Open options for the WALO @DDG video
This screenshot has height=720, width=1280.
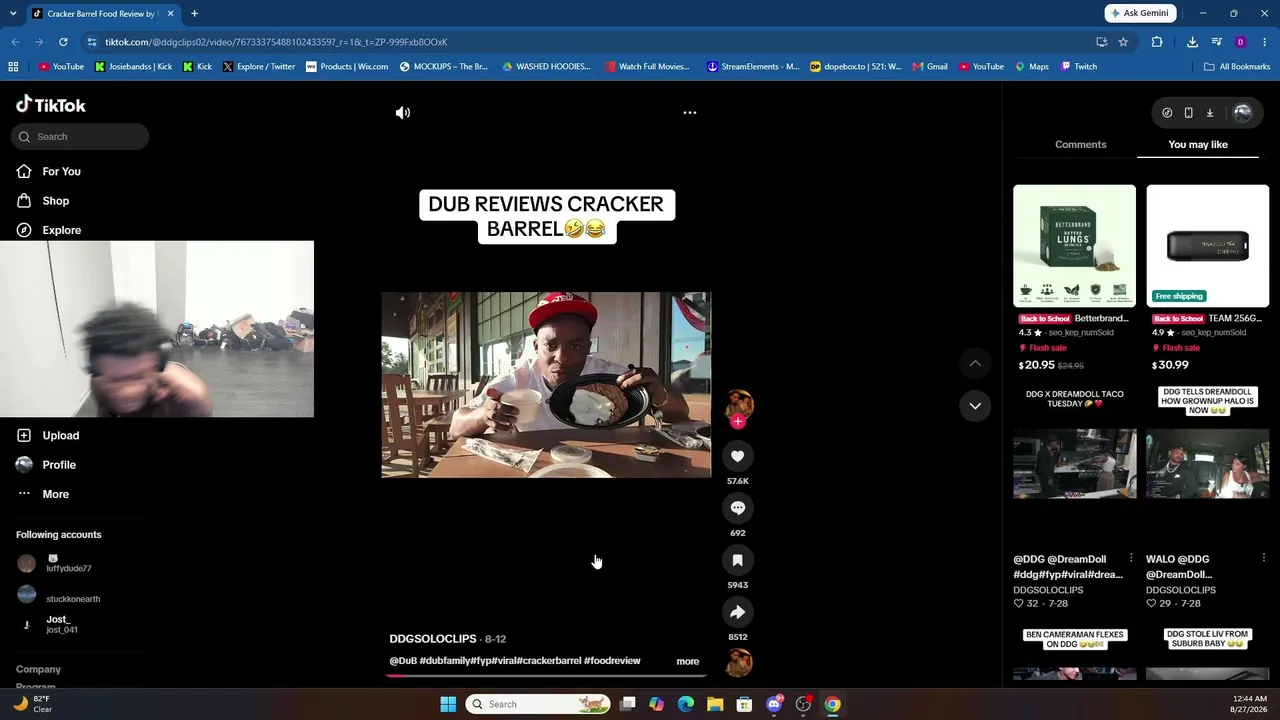pyautogui.click(x=1264, y=558)
